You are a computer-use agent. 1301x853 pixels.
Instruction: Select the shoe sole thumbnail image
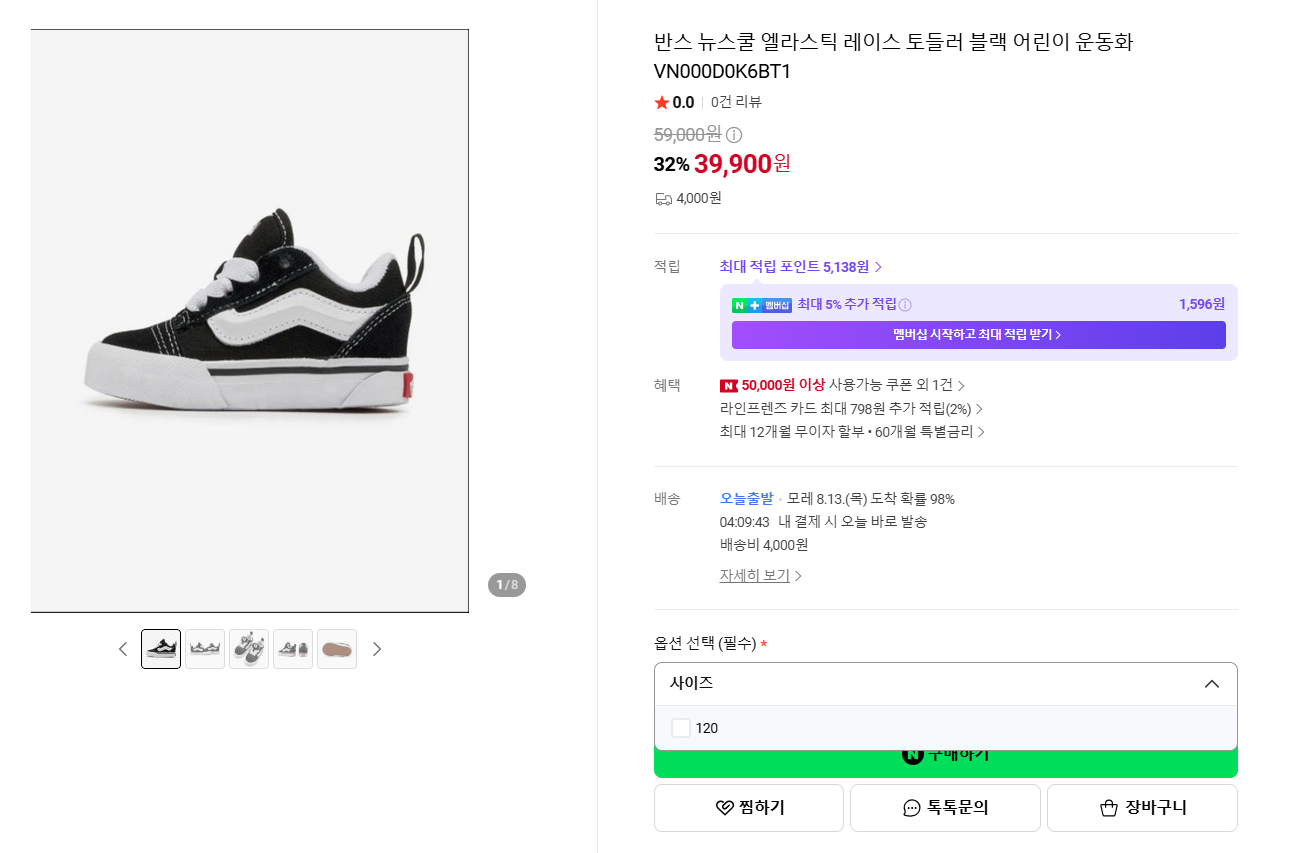(337, 649)
